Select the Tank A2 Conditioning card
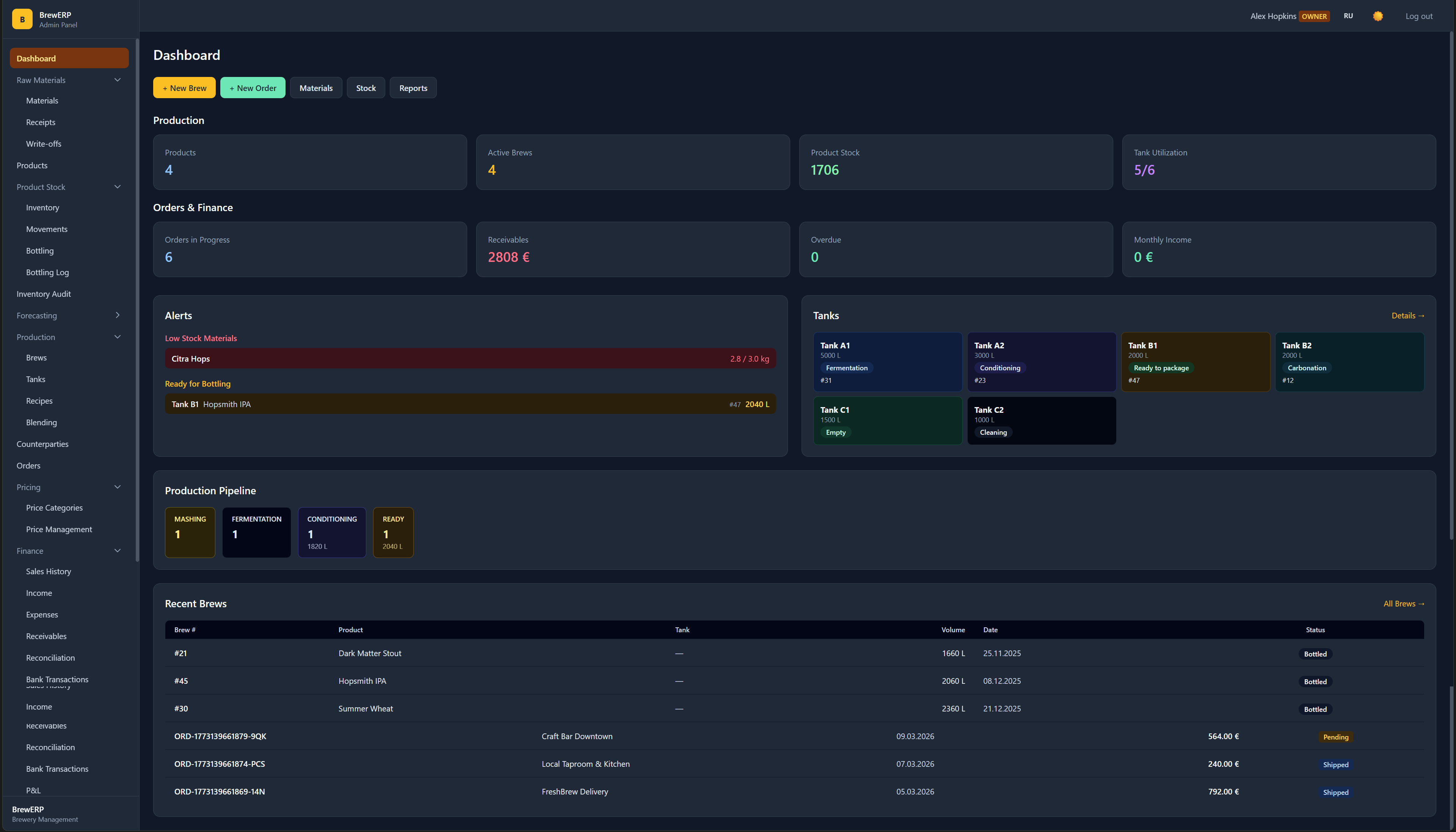 coord(1041,362)
